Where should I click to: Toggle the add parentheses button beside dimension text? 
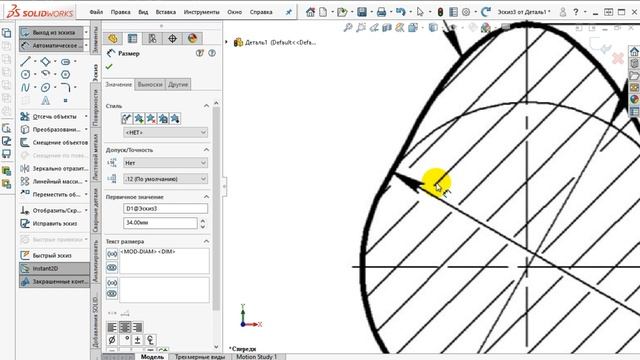click(x=112, y=254)
